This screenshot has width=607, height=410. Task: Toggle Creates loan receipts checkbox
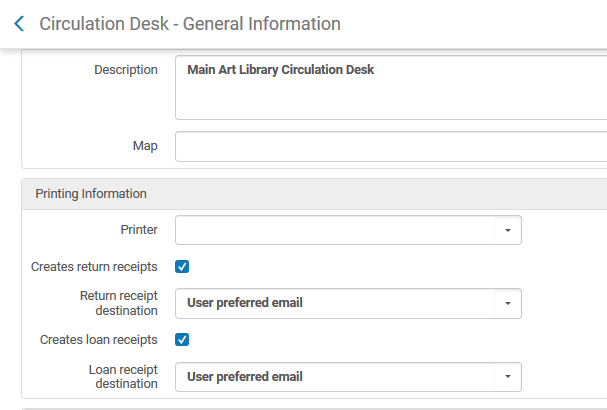pyautogui.click(x=182, y=340)
